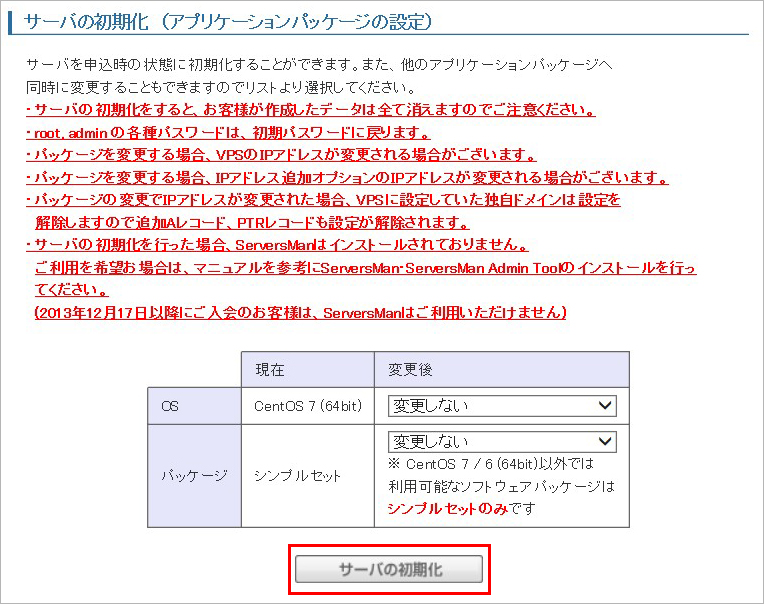Click the VPS IP address change warning
This screenshot has width=764, height=604.
coord(281,156)
